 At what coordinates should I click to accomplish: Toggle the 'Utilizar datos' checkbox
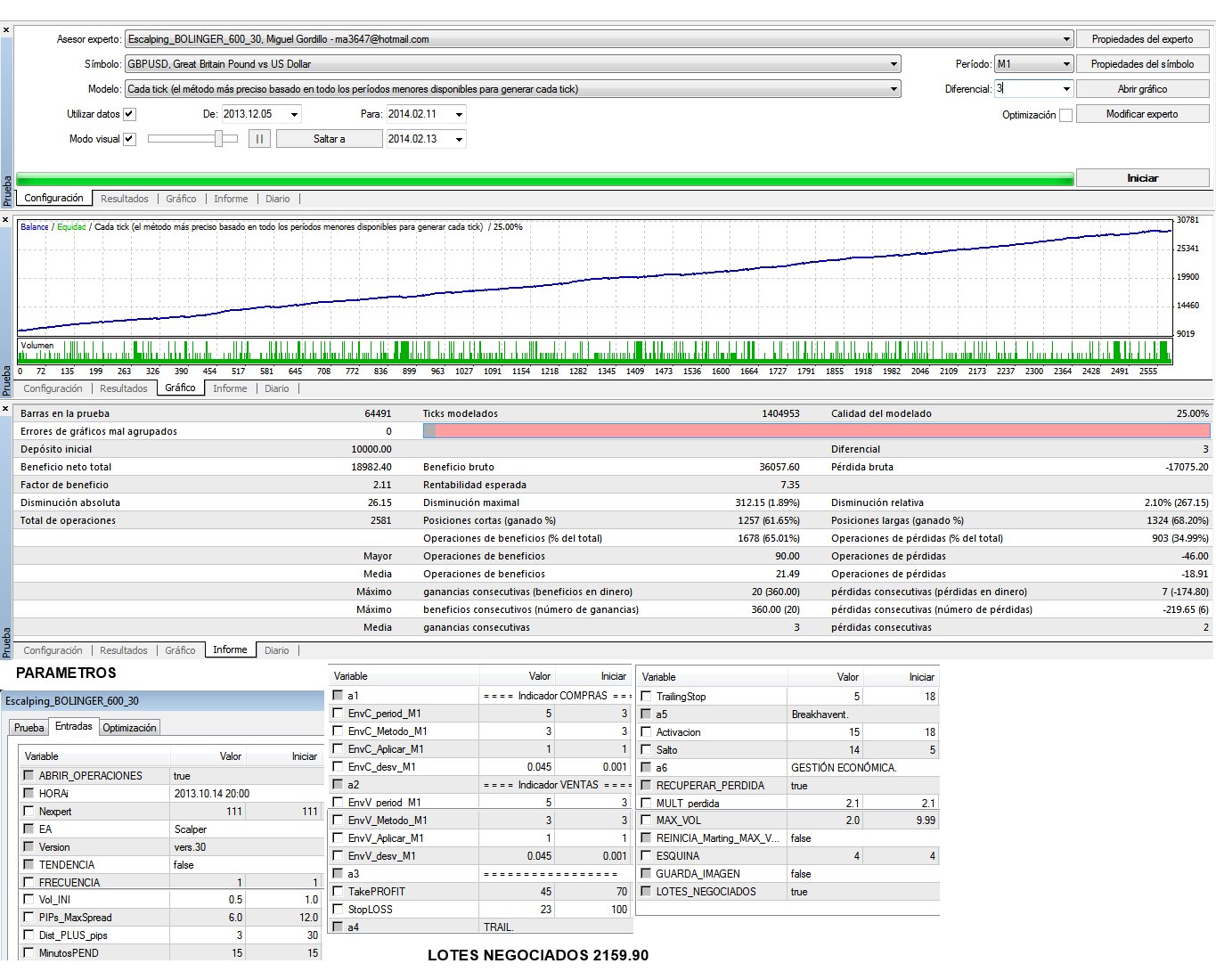[129, 114]
